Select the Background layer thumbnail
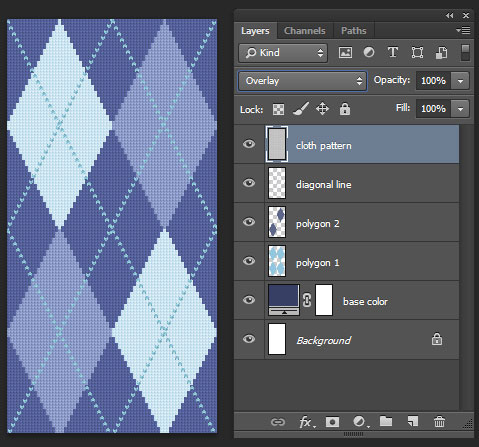The width and height of the screenshot is (479, 447). [x=277, y=339]
